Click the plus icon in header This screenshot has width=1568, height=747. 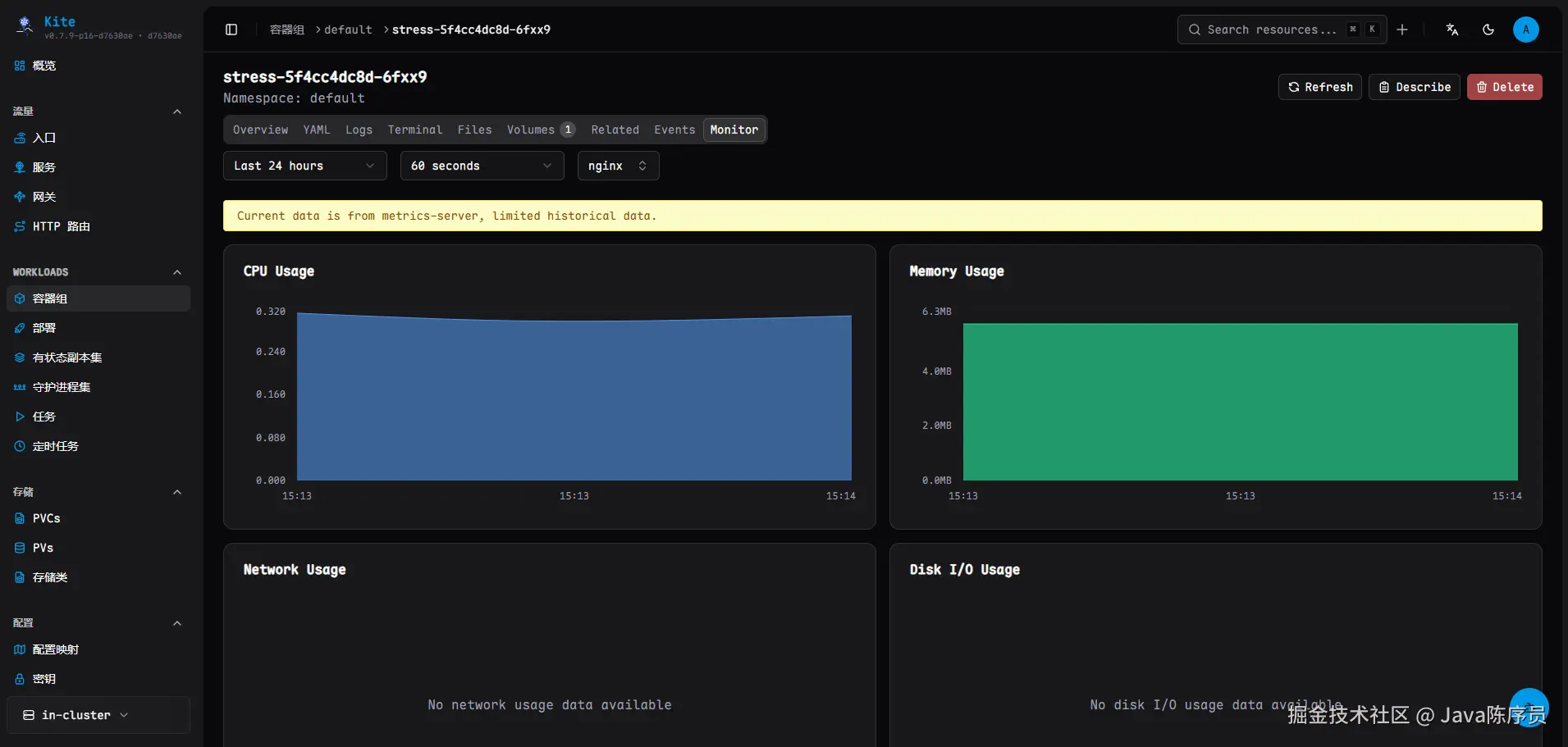pos(1402,30)
